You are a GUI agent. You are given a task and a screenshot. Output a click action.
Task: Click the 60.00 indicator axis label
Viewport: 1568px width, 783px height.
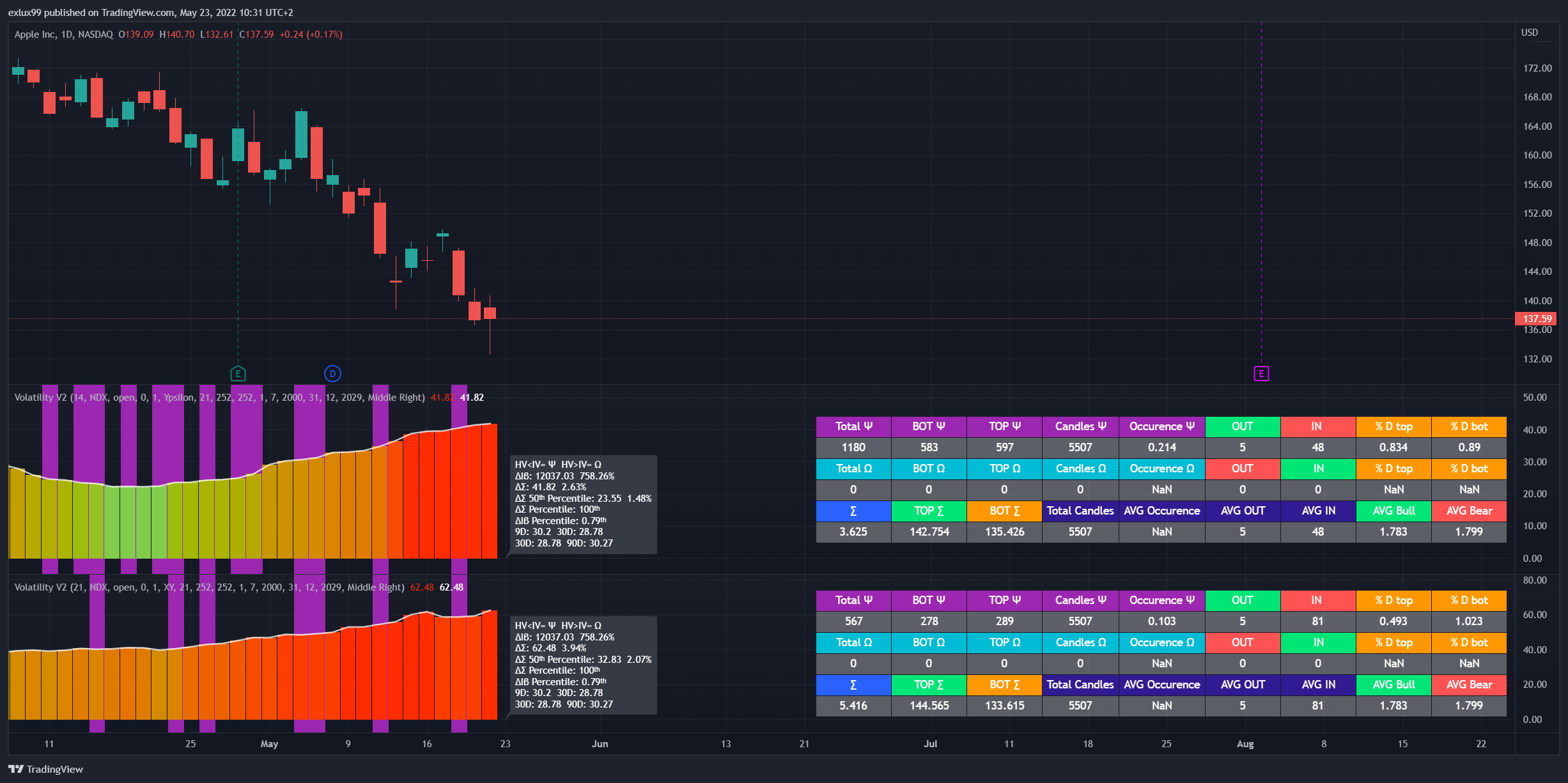(1535, 615)
